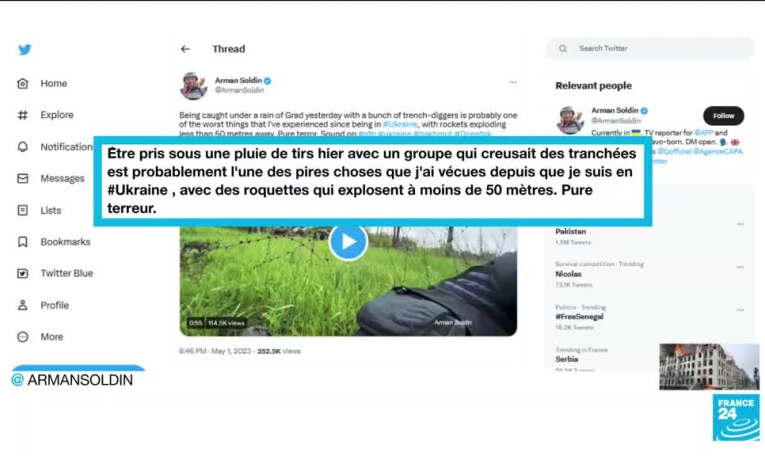Open the Explore hashtag icon
Viewport: 765px width, 456px height.
tap(22, 115)
